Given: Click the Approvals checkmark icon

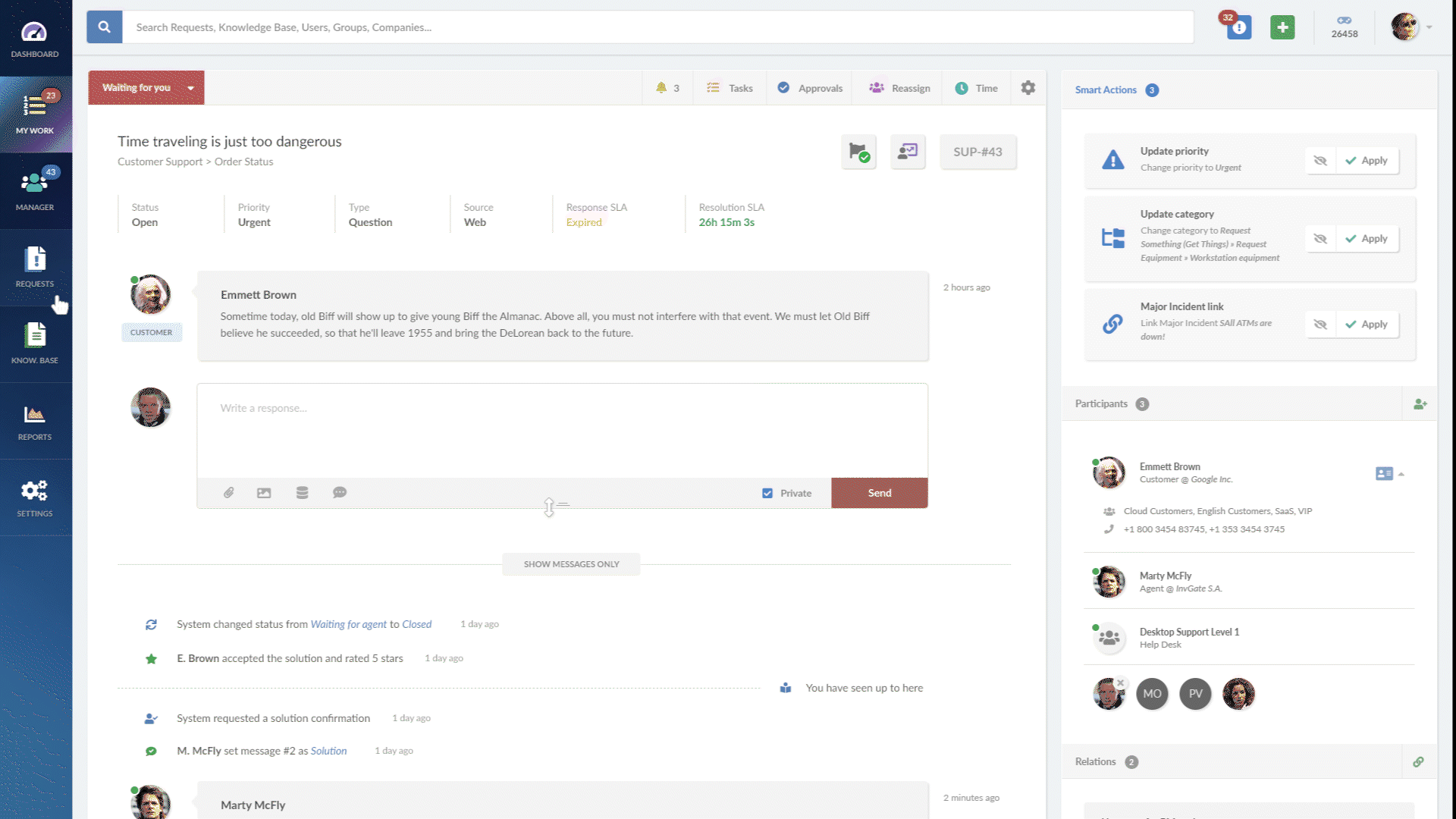Looking at the screenshot, I should point(784,88).
